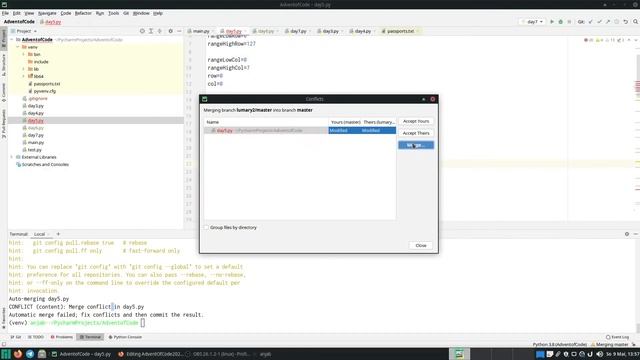Viewport: 640px width, 360px height.
Task: Expand all nodes in Project panel
Action: [x=151, y=31]
